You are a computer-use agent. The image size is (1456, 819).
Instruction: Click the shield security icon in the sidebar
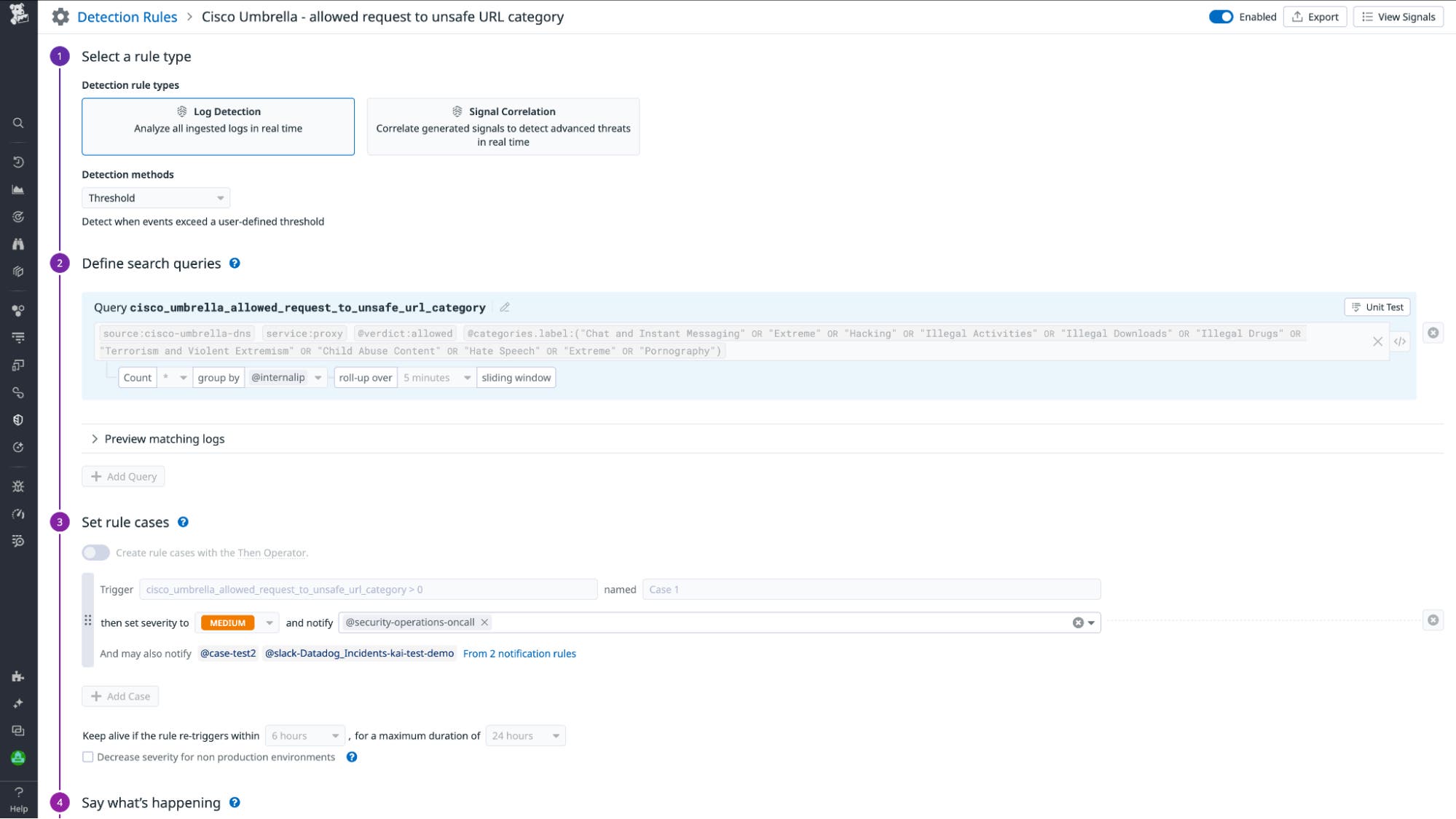pos(18,419)
